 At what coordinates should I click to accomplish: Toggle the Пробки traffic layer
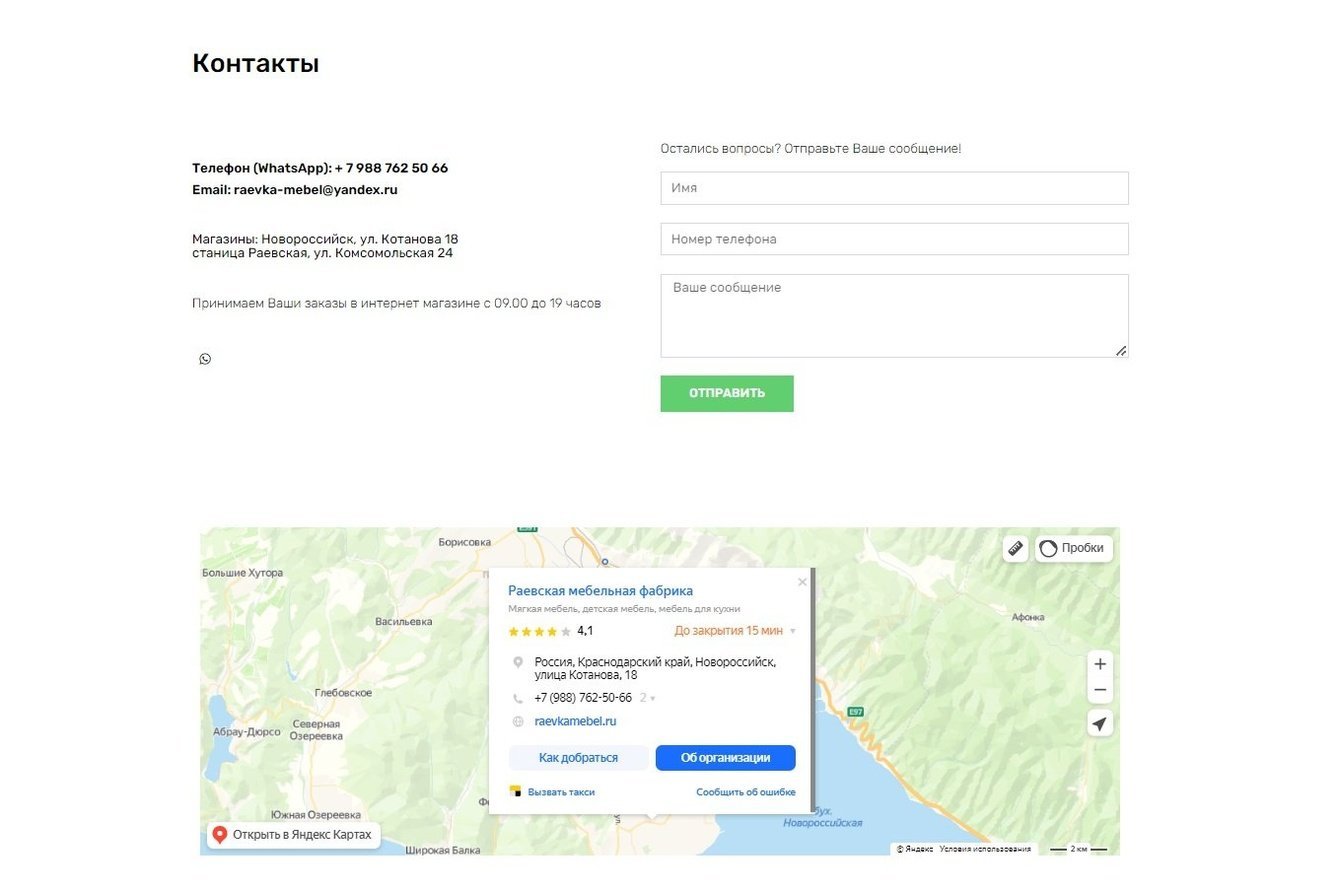pos(1074,548)
